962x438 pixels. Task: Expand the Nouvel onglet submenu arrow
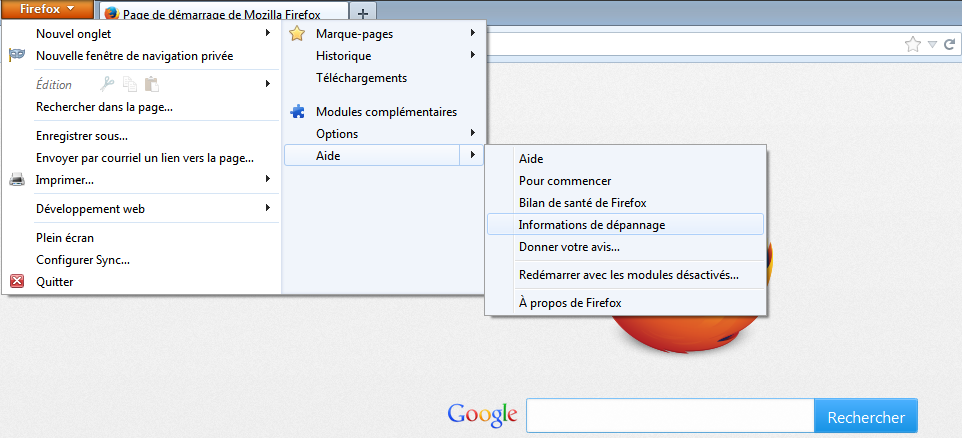tap(267, 33)
